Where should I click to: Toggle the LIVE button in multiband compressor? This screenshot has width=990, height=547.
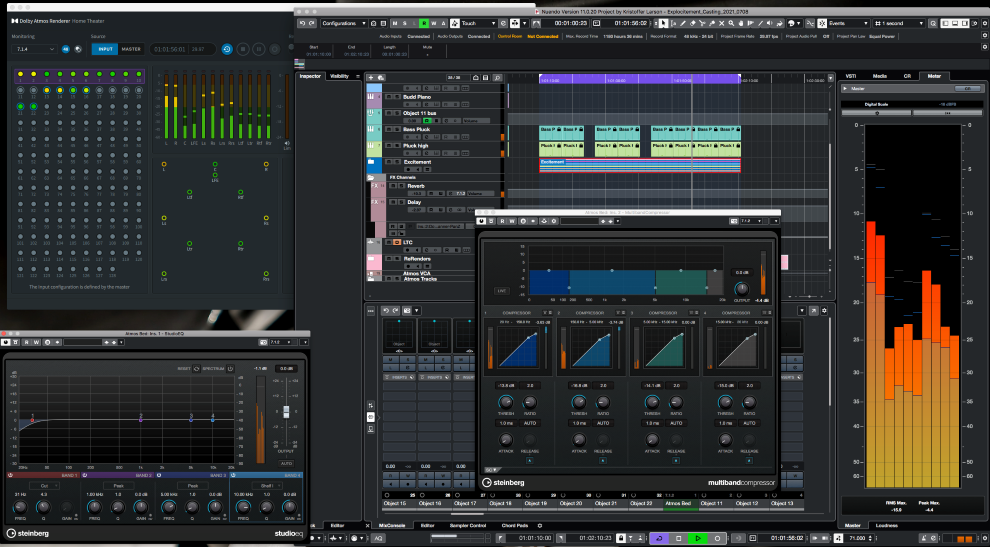pyautogui.click(x=502, y=291)
